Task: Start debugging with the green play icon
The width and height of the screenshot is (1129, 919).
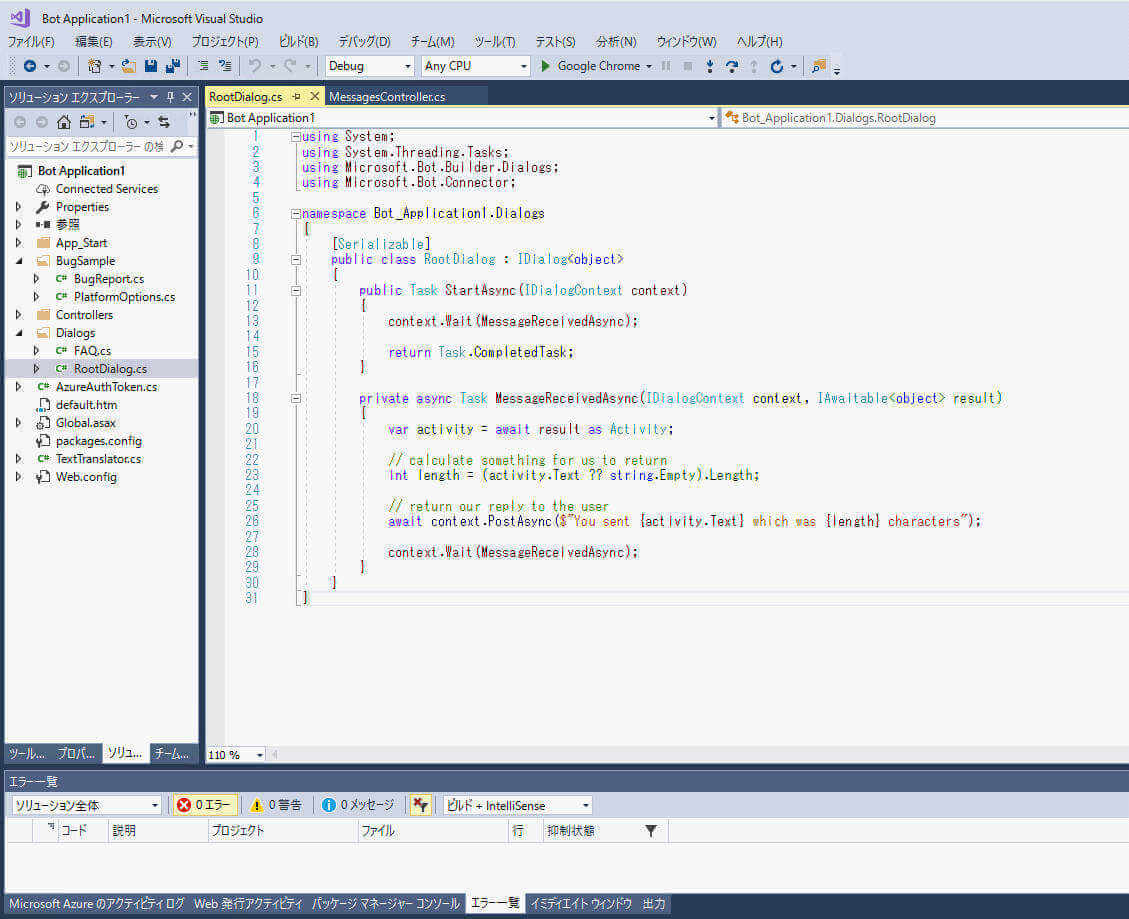Action: point(545,66)
